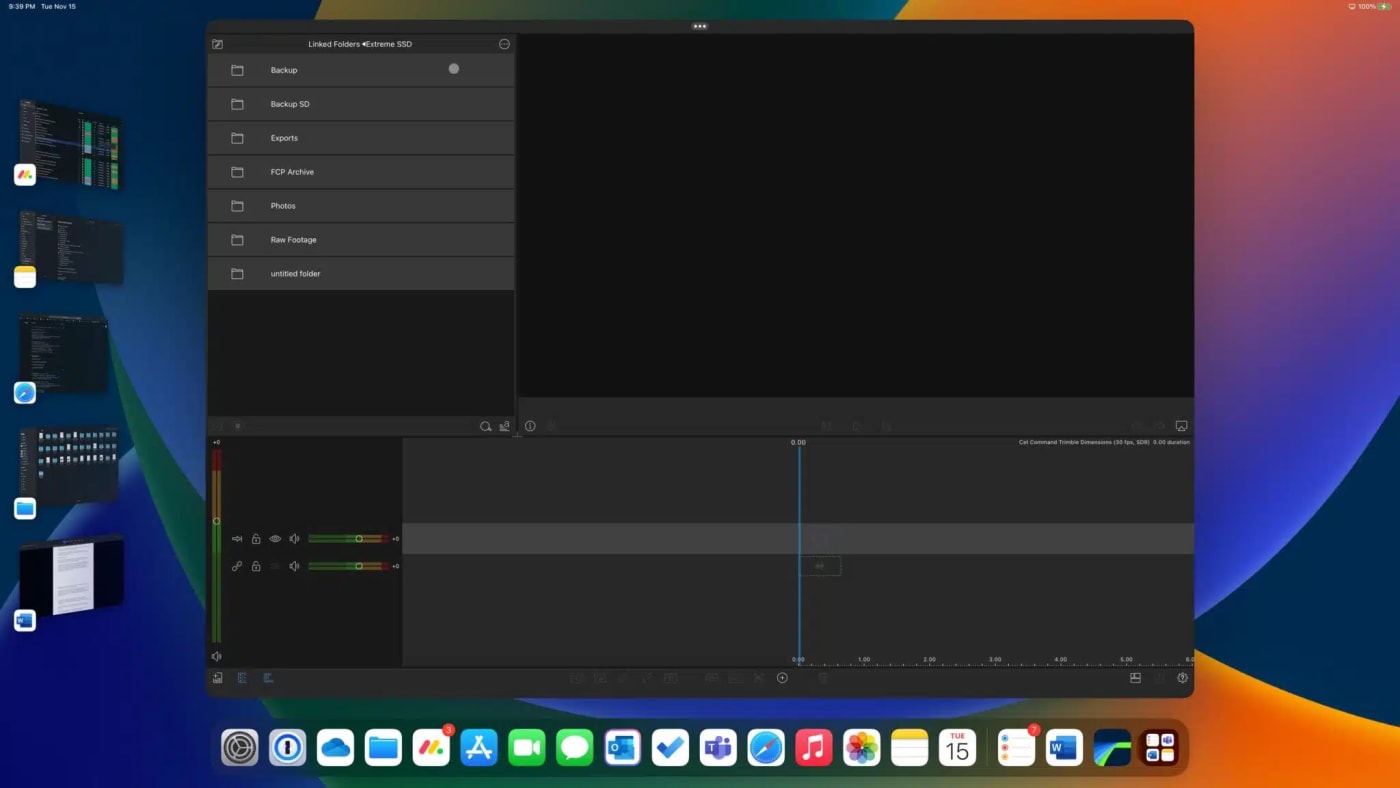Viewport: 1400px width, 788px height.
Task: Open the Raw Footage folder
Action: tap(293, 239)
